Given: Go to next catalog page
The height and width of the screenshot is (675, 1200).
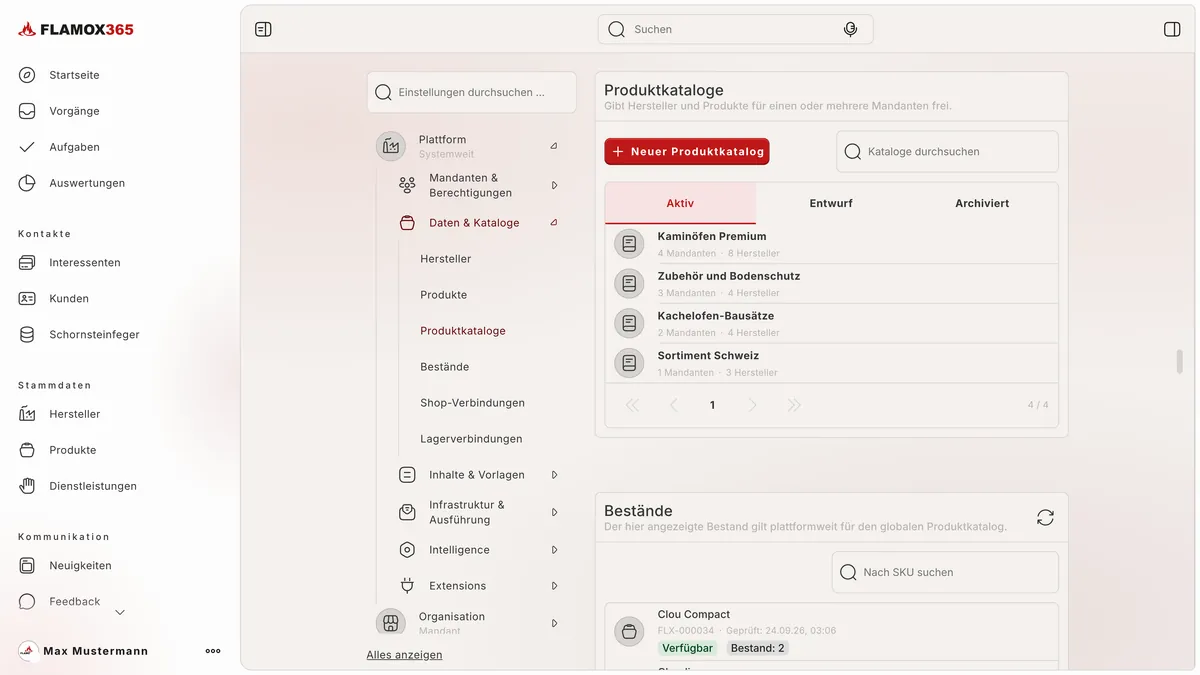Looking at the screenshot, I should click(753, 405).
